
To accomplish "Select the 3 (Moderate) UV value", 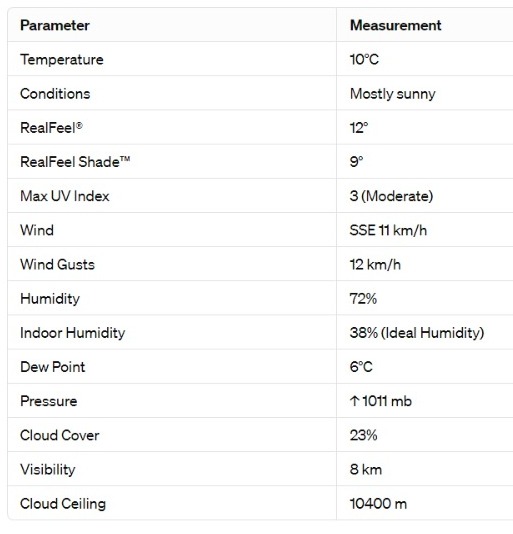I will 391,196.
